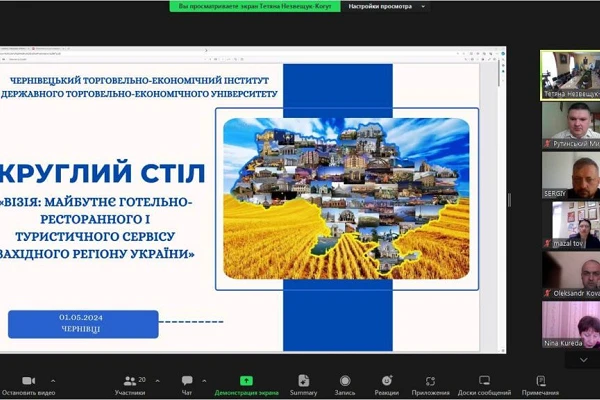The image size is (600, 400).
Task: Click the green screen-viewing notification banner
Action: 256,6
